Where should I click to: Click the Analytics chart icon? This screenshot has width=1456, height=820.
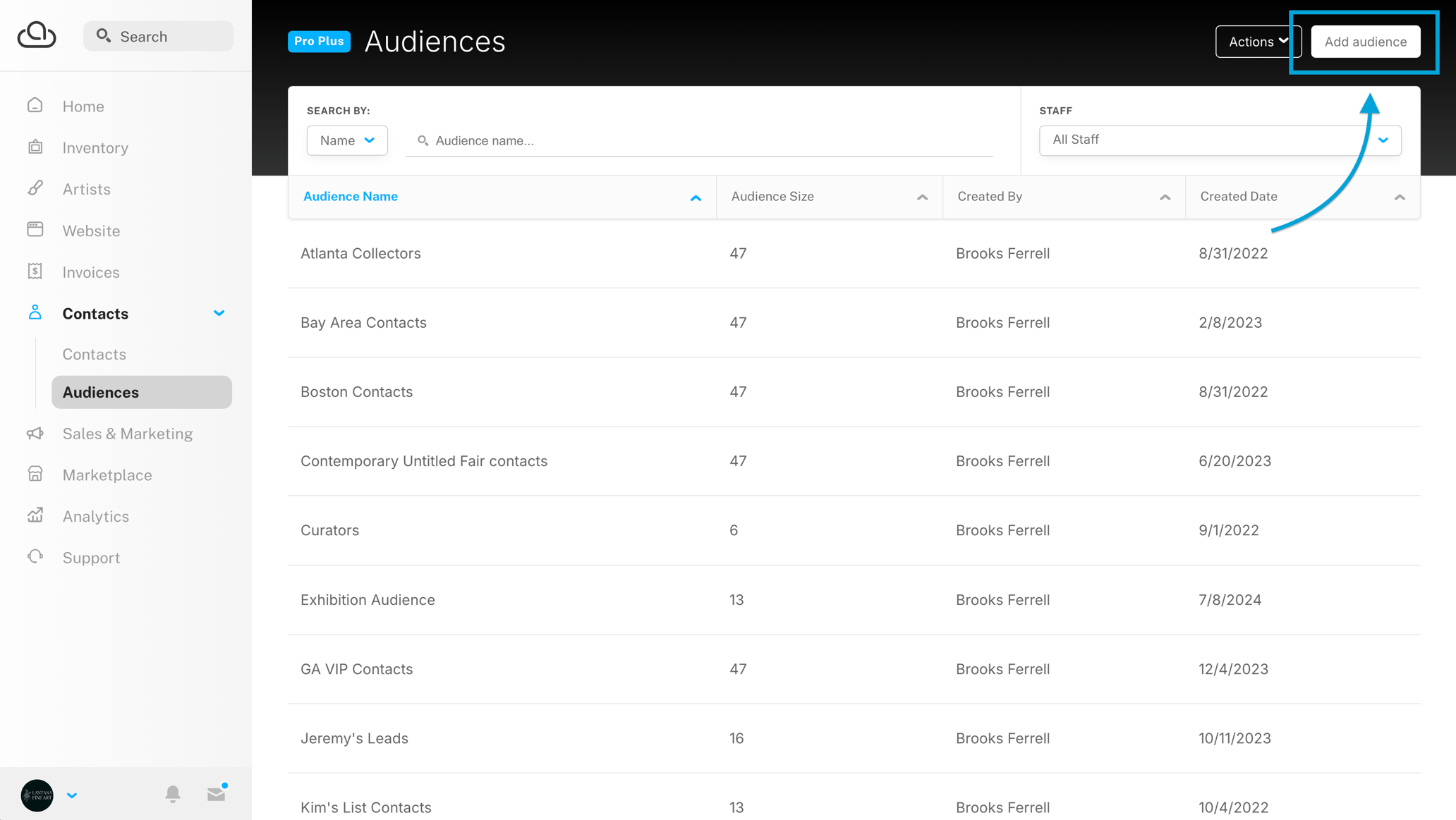click(35, 515)
